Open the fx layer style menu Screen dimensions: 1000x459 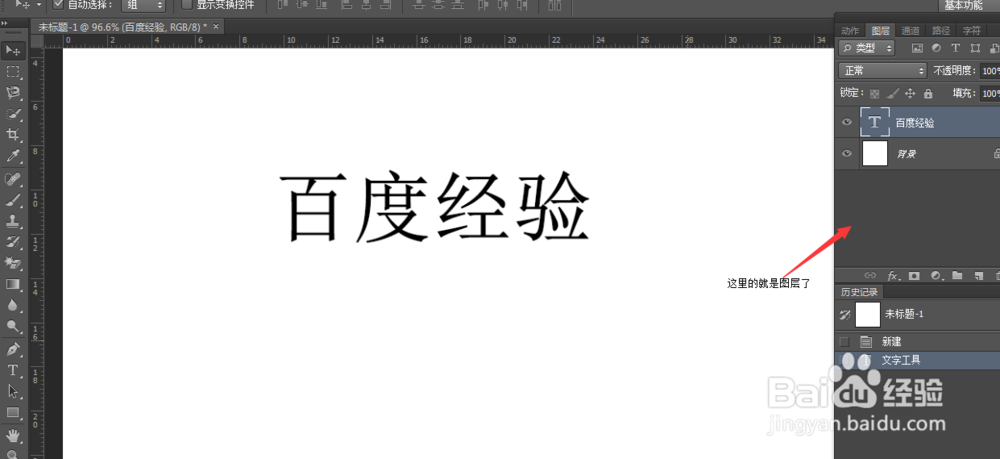pos(893,276)
